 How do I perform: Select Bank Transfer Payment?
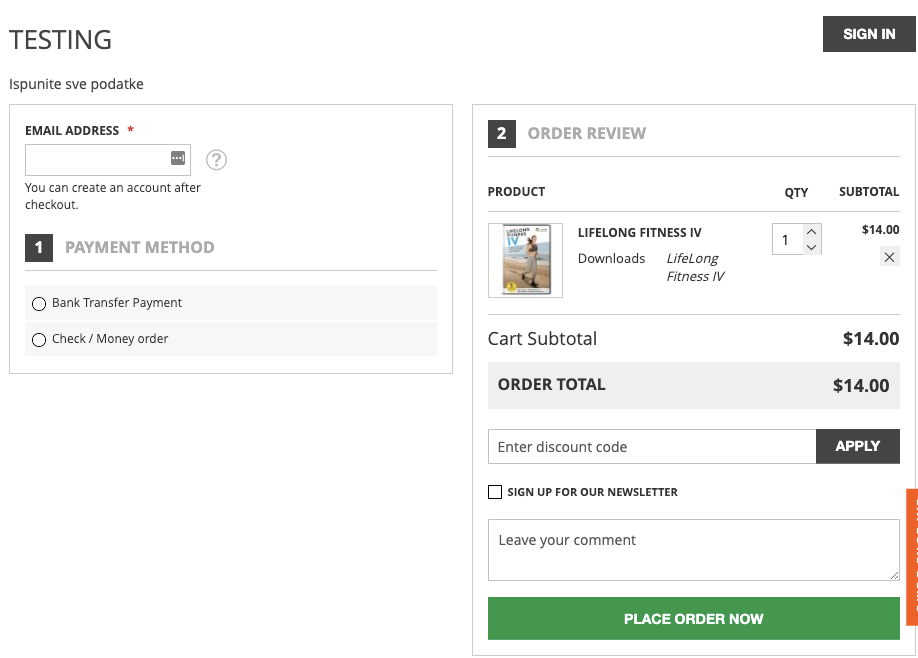pos(38,304)
